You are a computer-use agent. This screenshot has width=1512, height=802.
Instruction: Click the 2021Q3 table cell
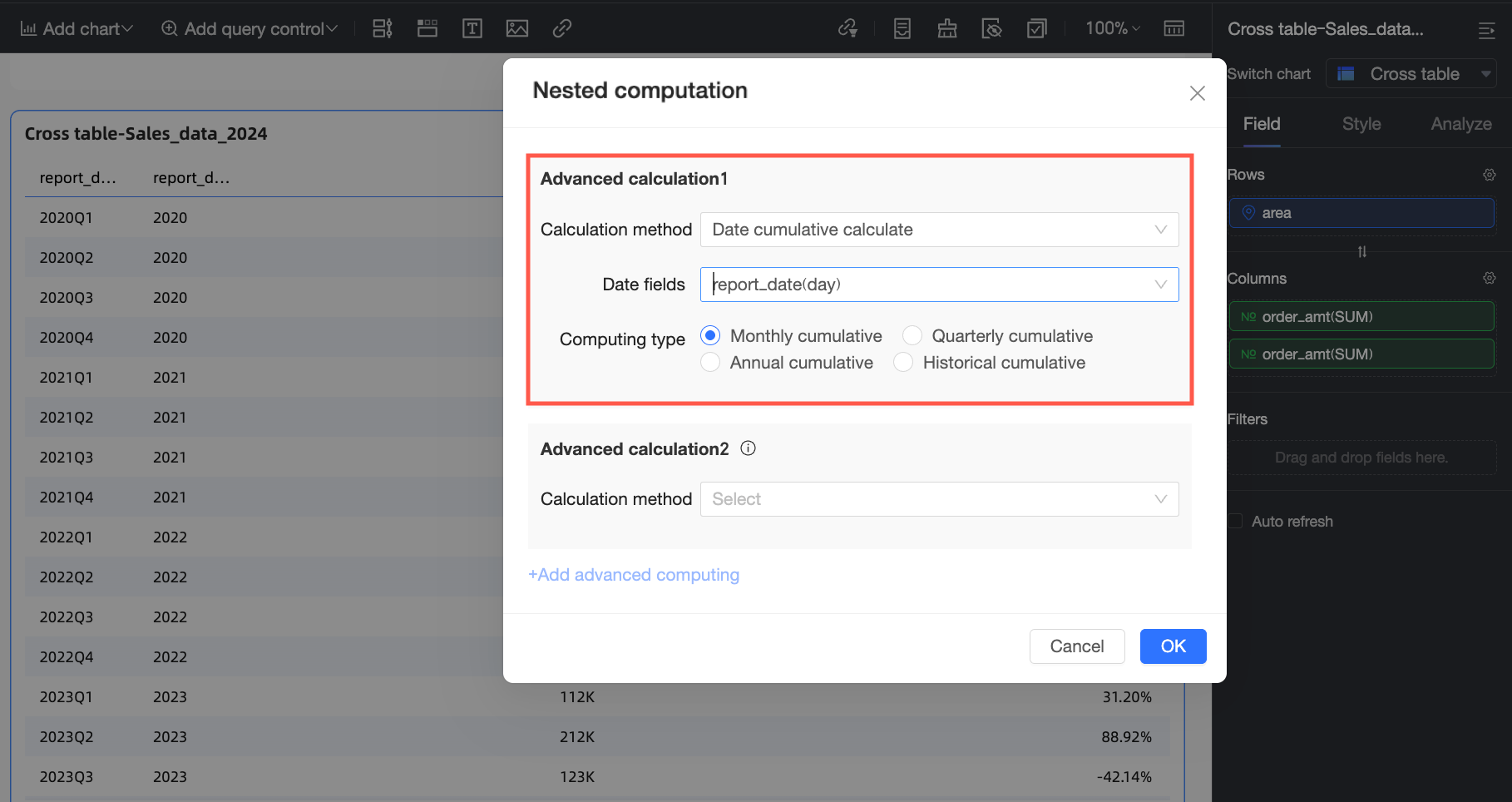pyautogui.click(x=67, y=458)
